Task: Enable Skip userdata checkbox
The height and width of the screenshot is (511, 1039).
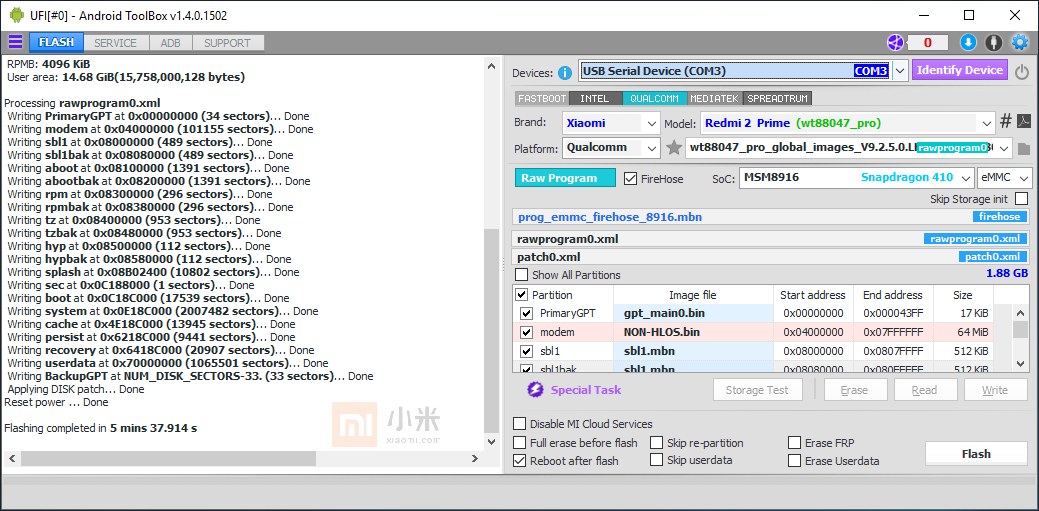Action: point(656,459)
